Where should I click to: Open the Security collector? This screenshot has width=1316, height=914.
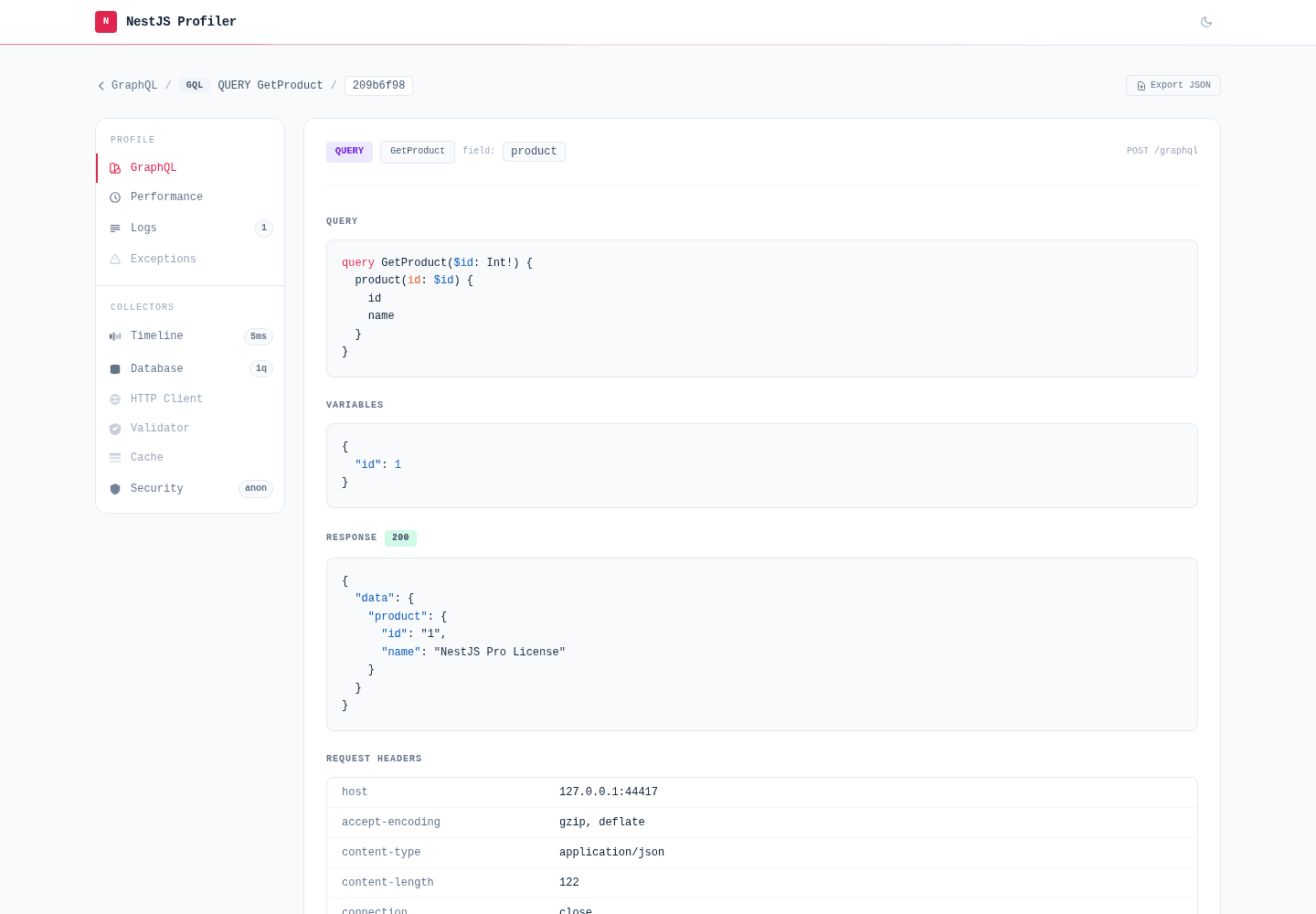[x=190, y=489]
